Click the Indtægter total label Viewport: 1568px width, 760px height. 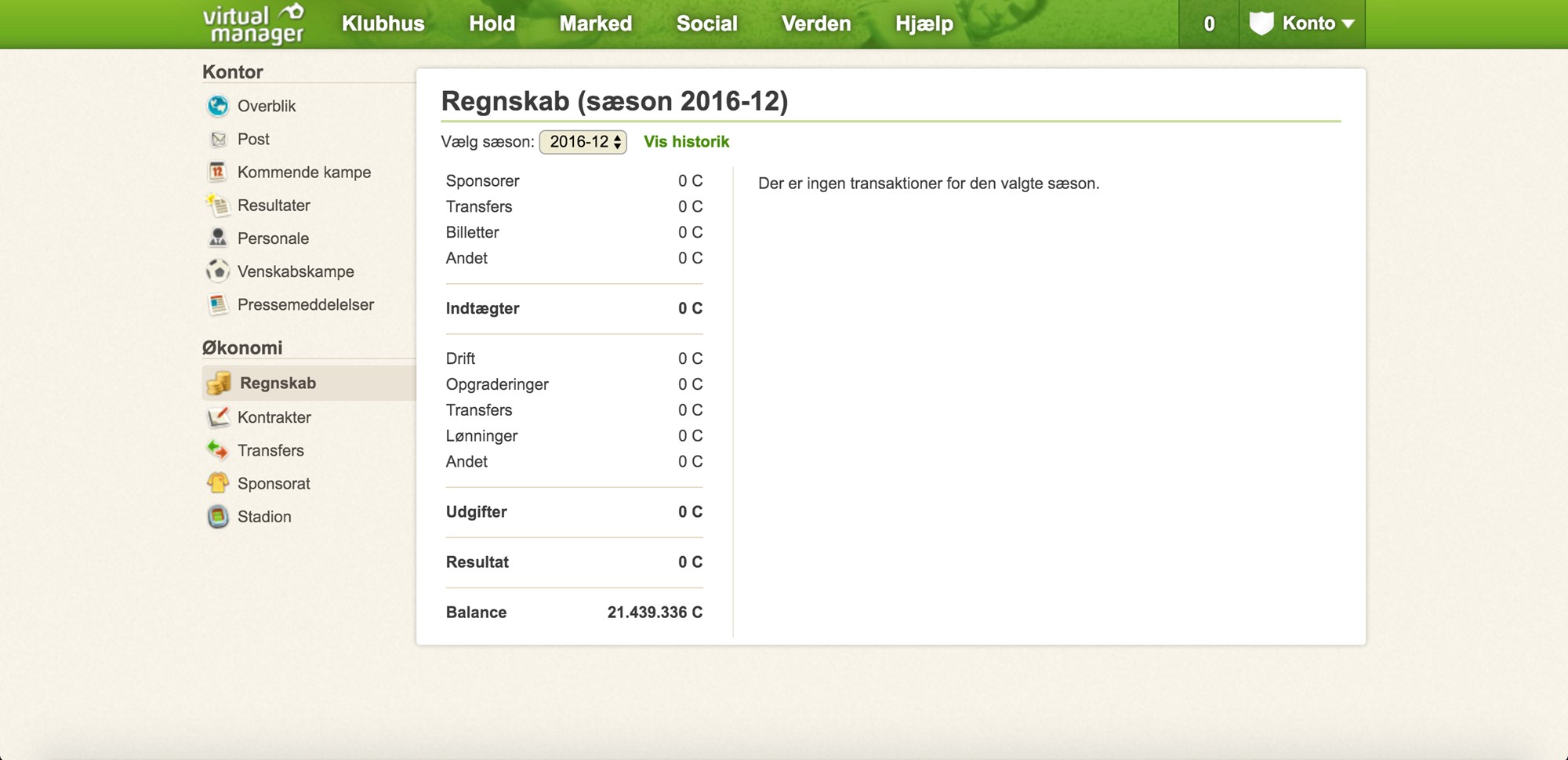pos(482,308)
